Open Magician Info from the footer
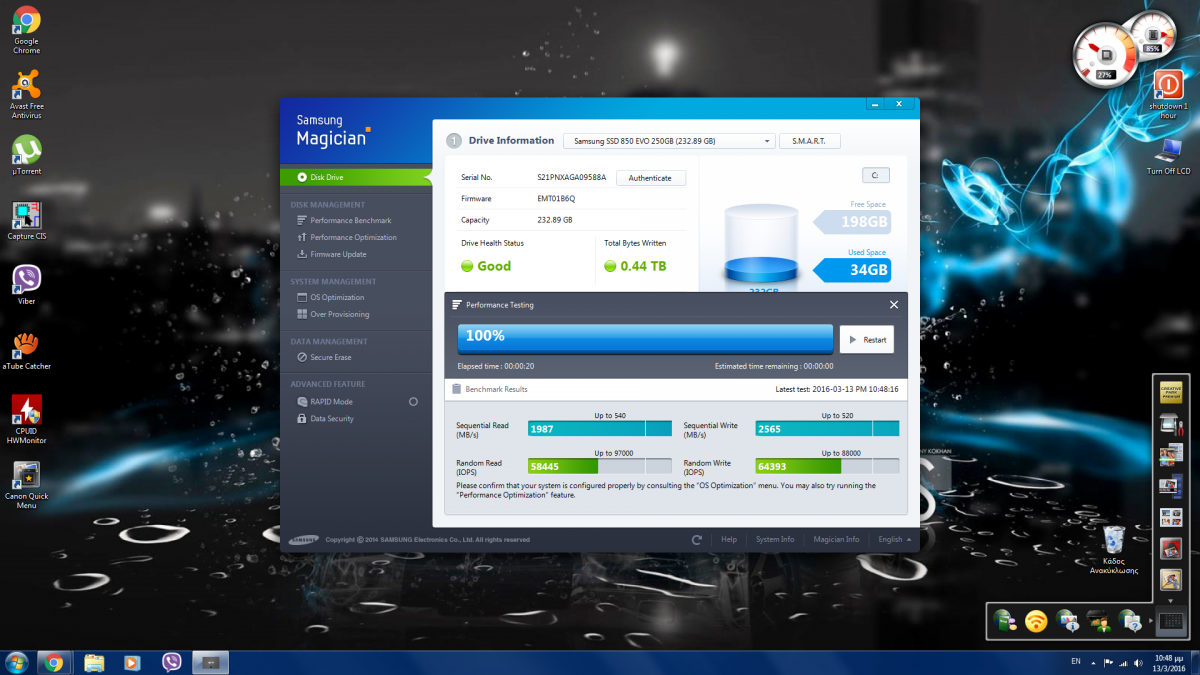The image size is (1200, 675). pyautogui.click(x=836, y=539)
